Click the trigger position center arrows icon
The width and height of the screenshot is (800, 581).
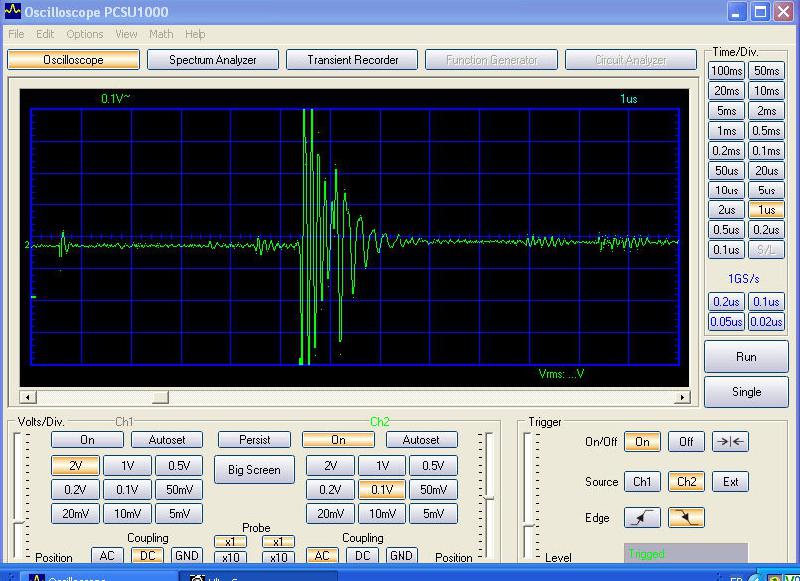[x=730, y=442]
